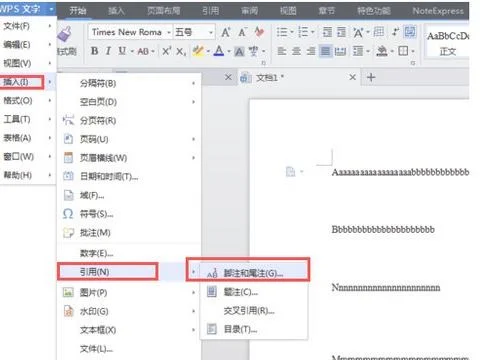This screenshot has height=360, width=480.
Task: Switch to the 页面布局 ribbon tab
Action: coord(164,11)
